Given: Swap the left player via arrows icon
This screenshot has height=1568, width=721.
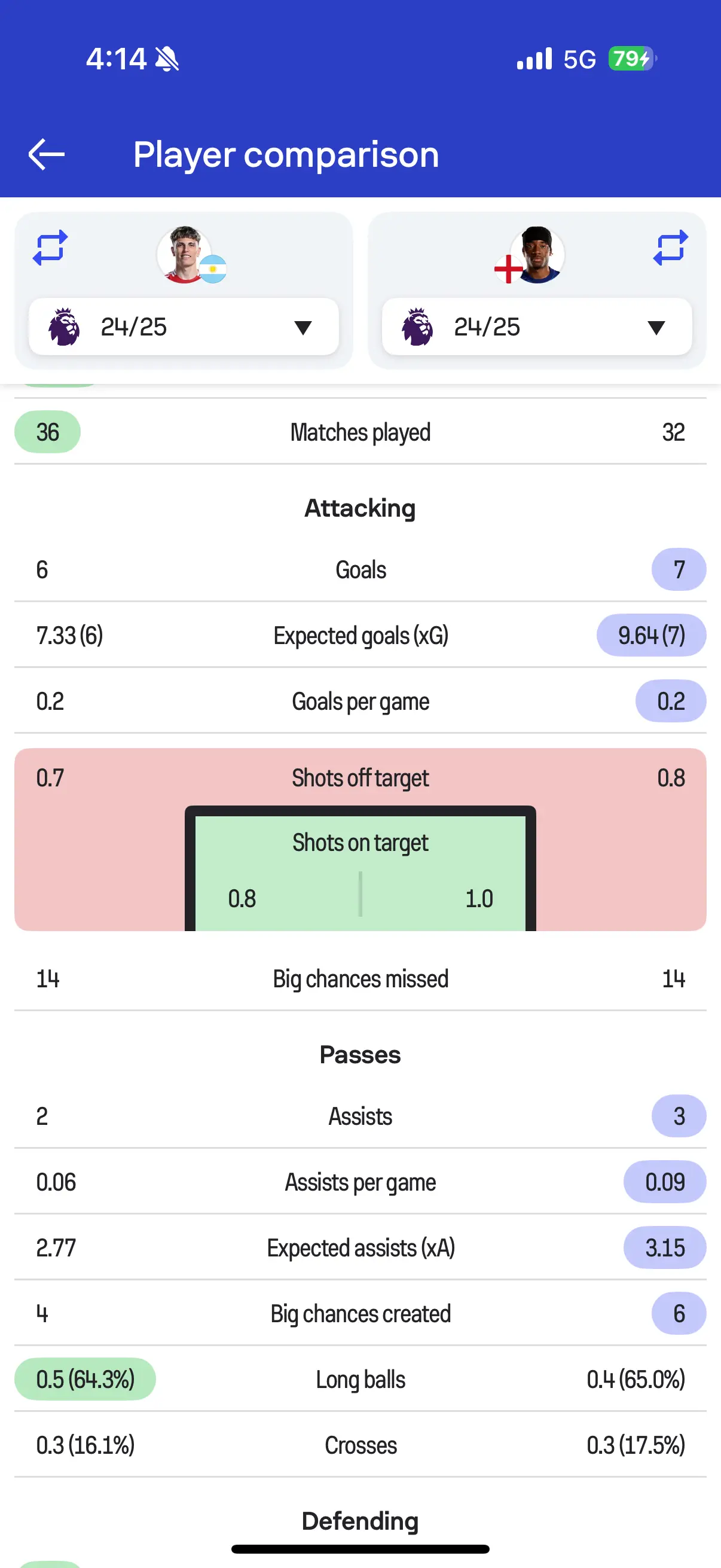Looking at the screenshot, I should click(x=50, y=248).
